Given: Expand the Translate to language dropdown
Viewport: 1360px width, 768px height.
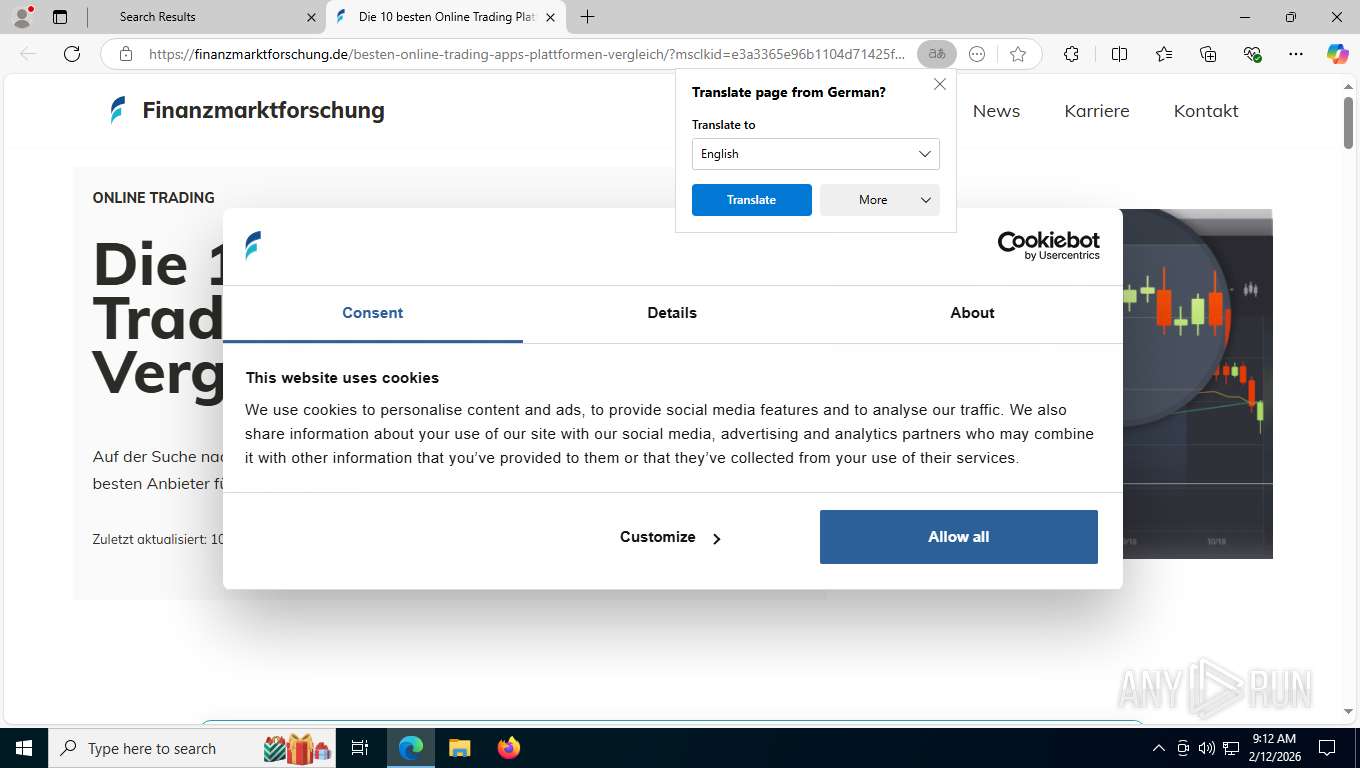Looking at the screenshot, I should (x=816, y=154).
